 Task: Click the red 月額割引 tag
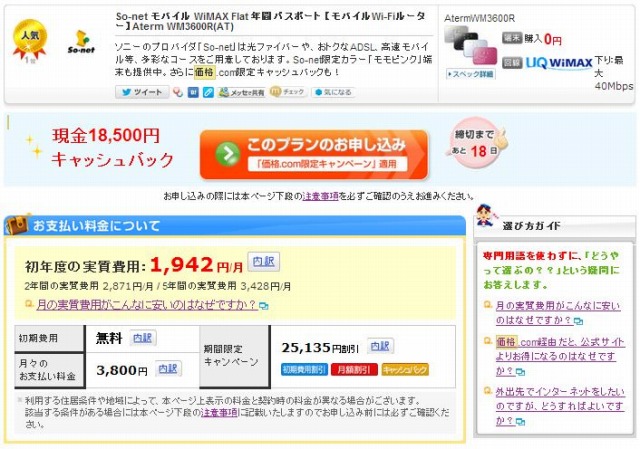(354, 369)
